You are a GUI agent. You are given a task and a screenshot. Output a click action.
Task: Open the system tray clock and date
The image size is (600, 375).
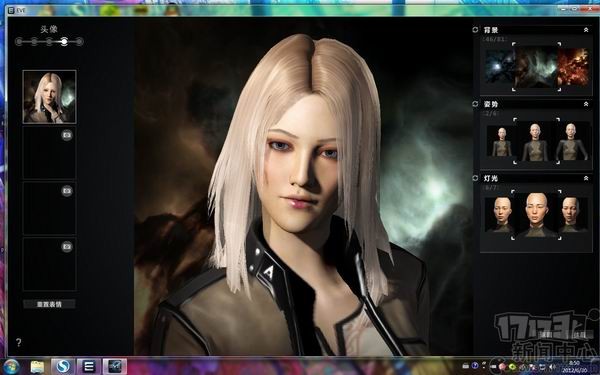pos(574,366)
